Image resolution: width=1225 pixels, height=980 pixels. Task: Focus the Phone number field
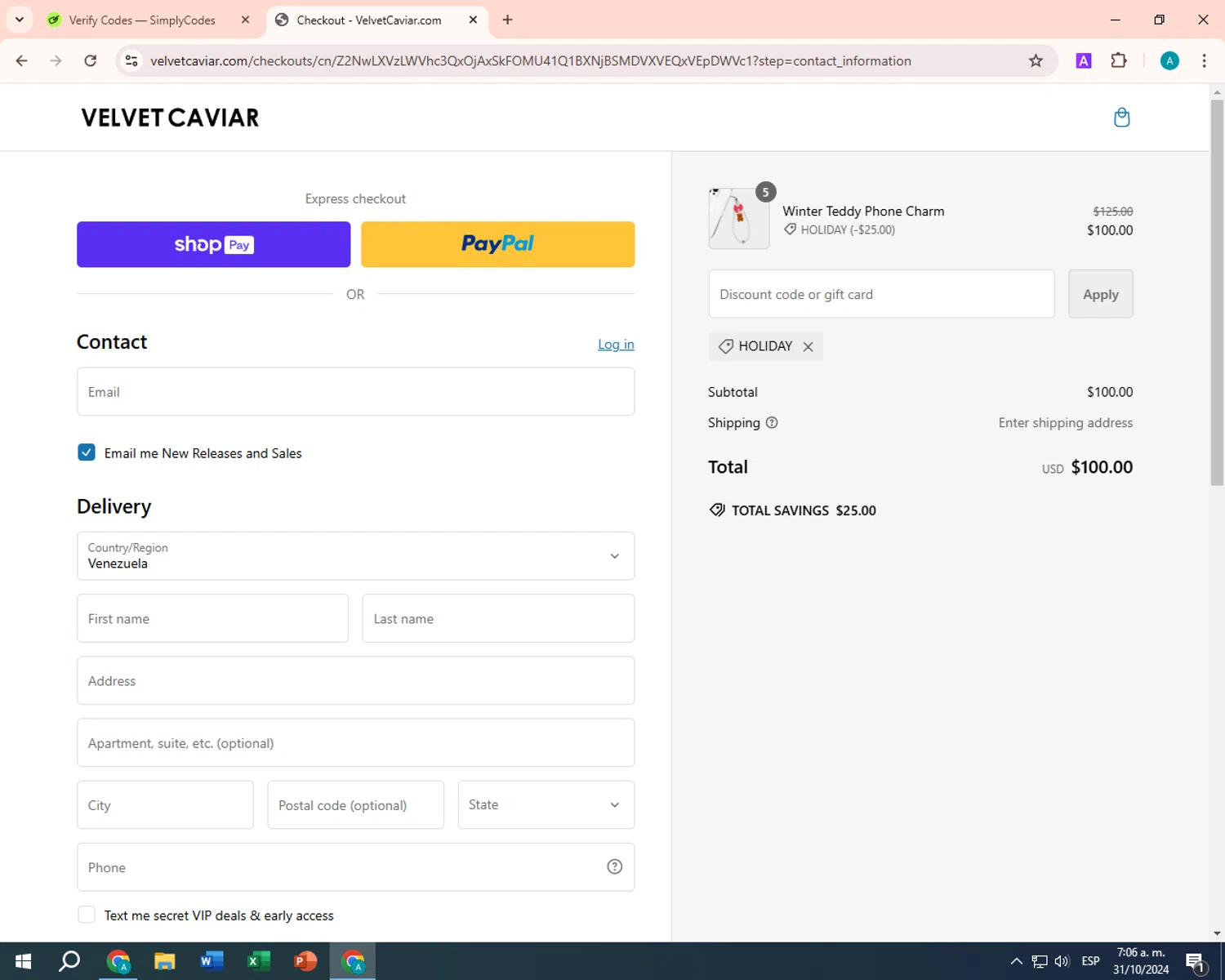355,867
